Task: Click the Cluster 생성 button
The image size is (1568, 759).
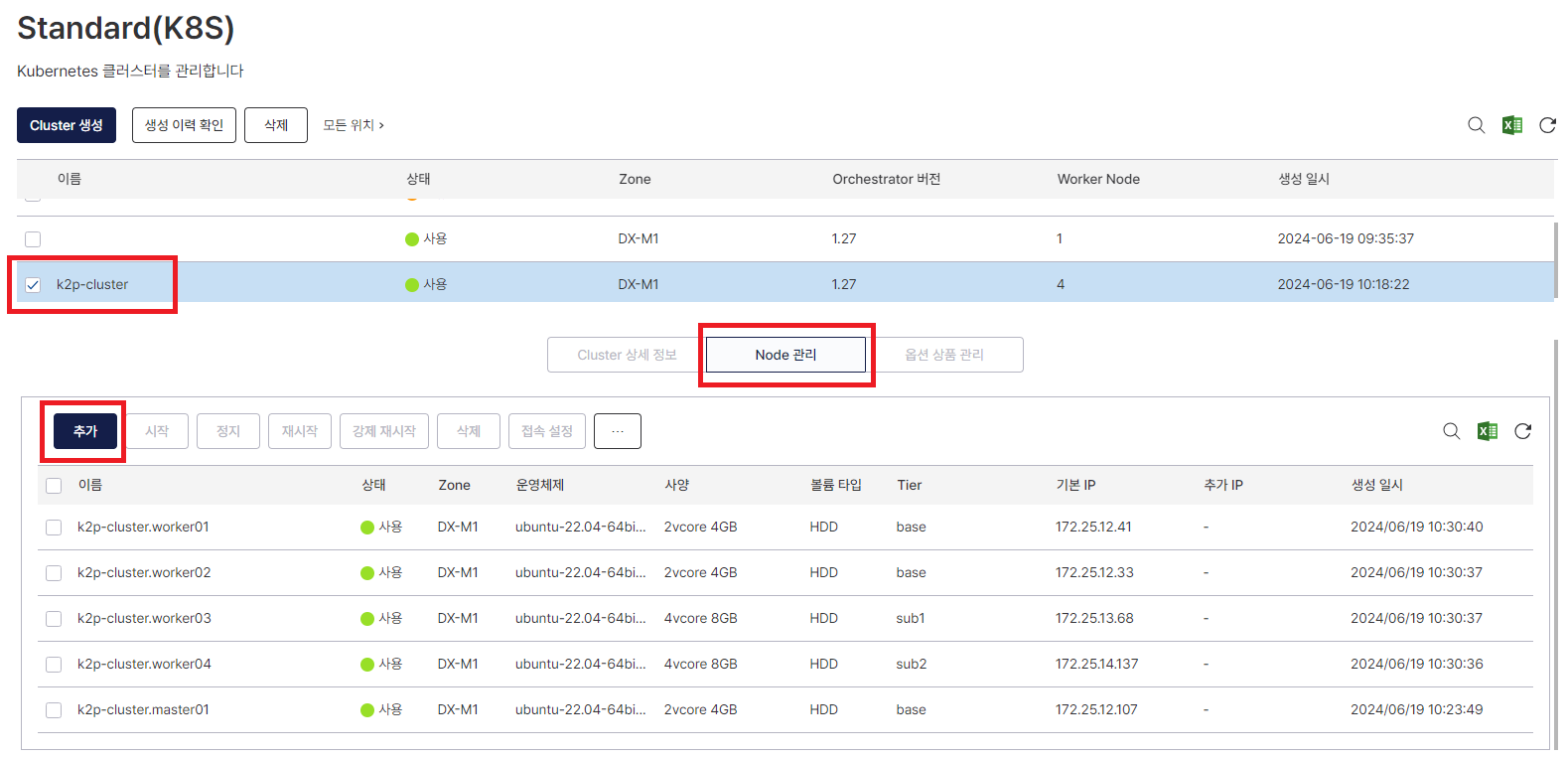Action: [67, 125]
